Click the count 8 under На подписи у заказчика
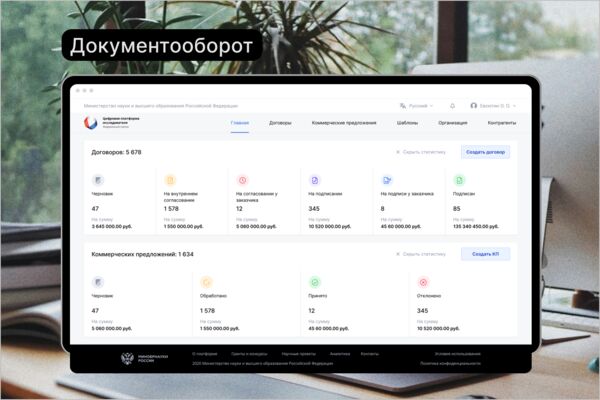Image resolution: width=600 pixels, height=400 pixels. pyautogui.click(x=382, y=209)
